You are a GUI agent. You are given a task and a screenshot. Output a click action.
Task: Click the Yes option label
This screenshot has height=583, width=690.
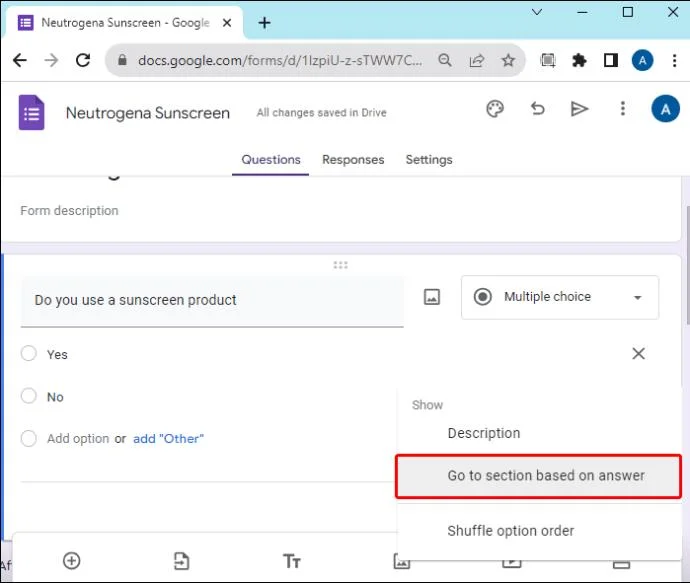pyautogui.click(x=57, y=355)
